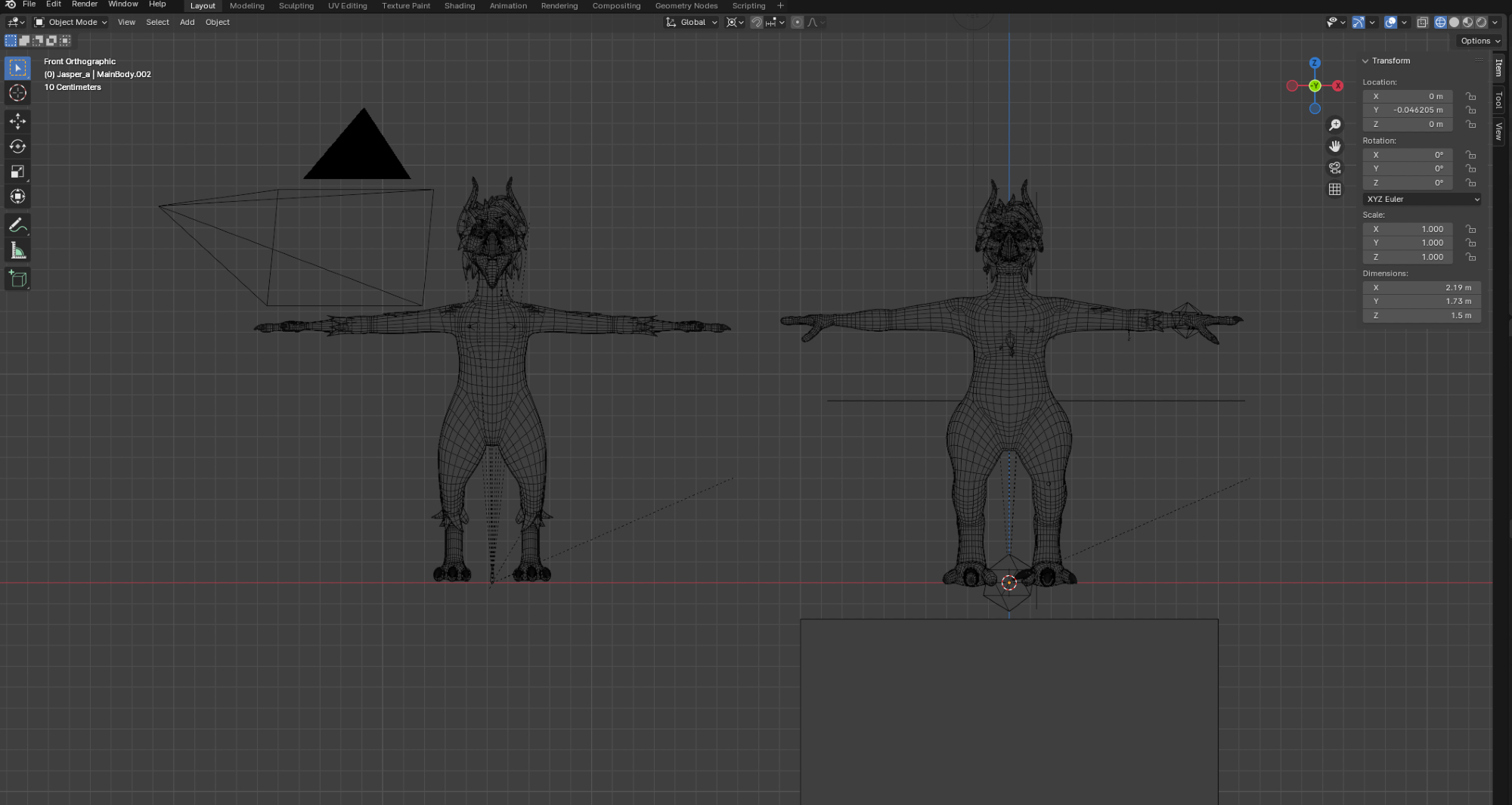Switch to orthographic/perspective grid view icon
Image resolution: width=1512 pixels, height=805 pixels.
tap(1335, 189)
